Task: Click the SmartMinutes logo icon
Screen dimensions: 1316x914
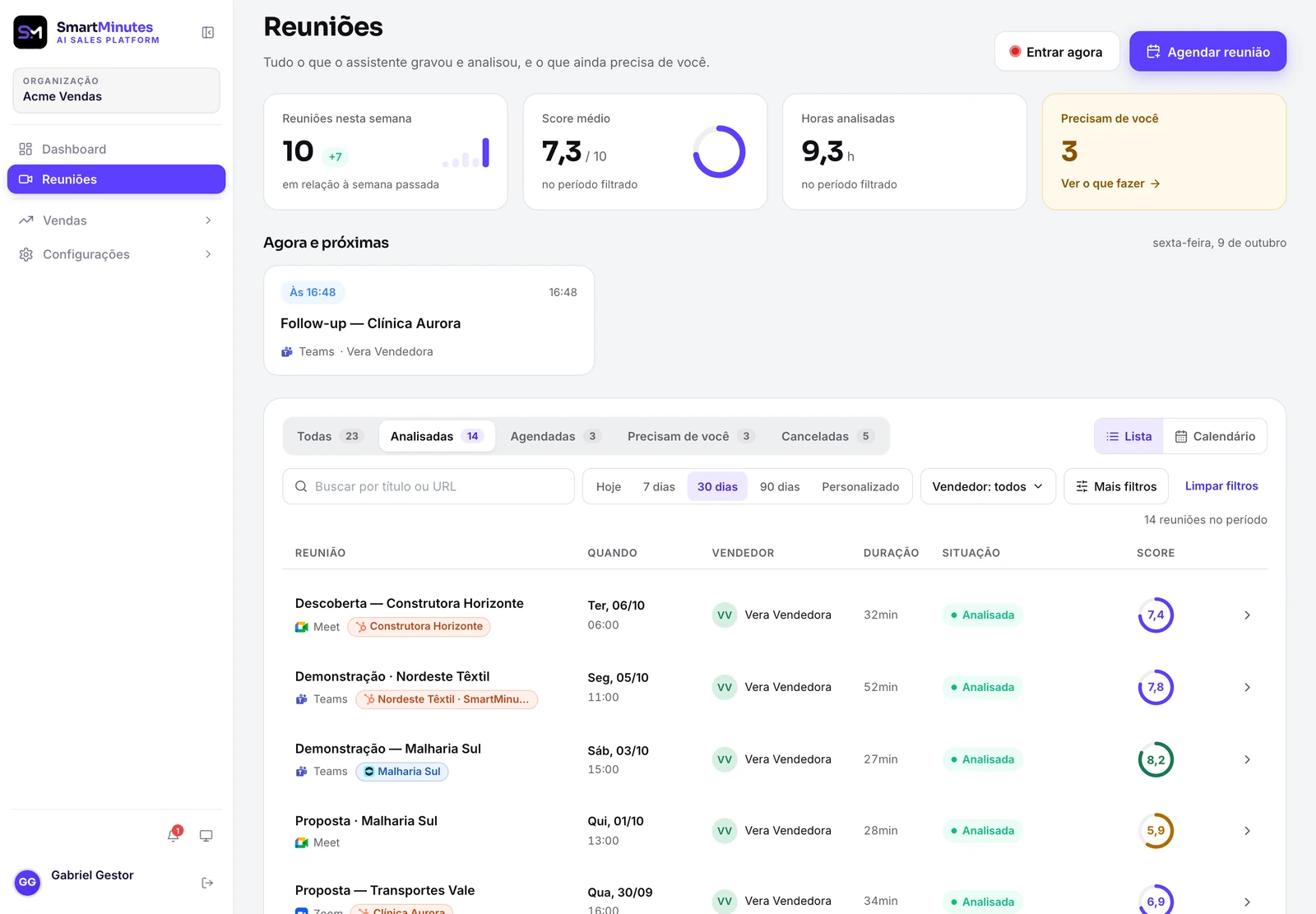Action: point(30,33)
